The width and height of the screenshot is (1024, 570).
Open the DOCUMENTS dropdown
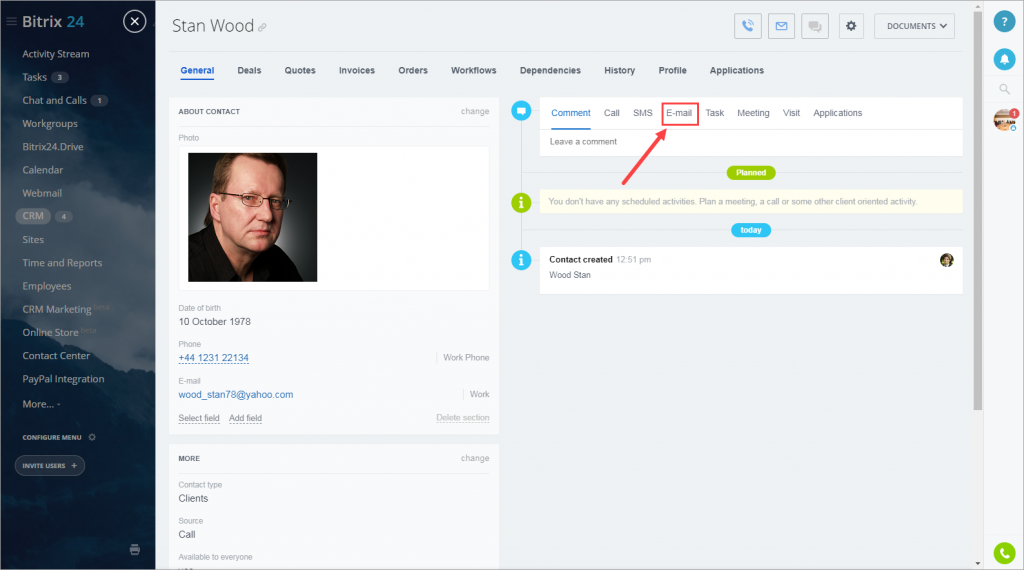tap(914, 26)
